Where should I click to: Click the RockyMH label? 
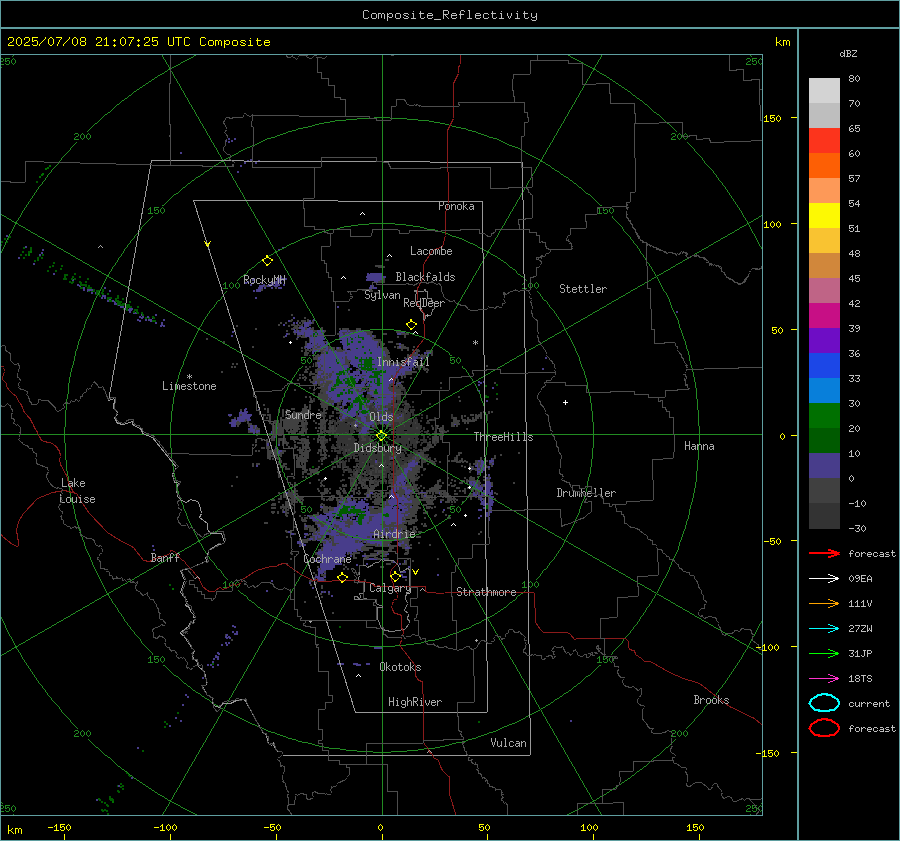point(264,280)
